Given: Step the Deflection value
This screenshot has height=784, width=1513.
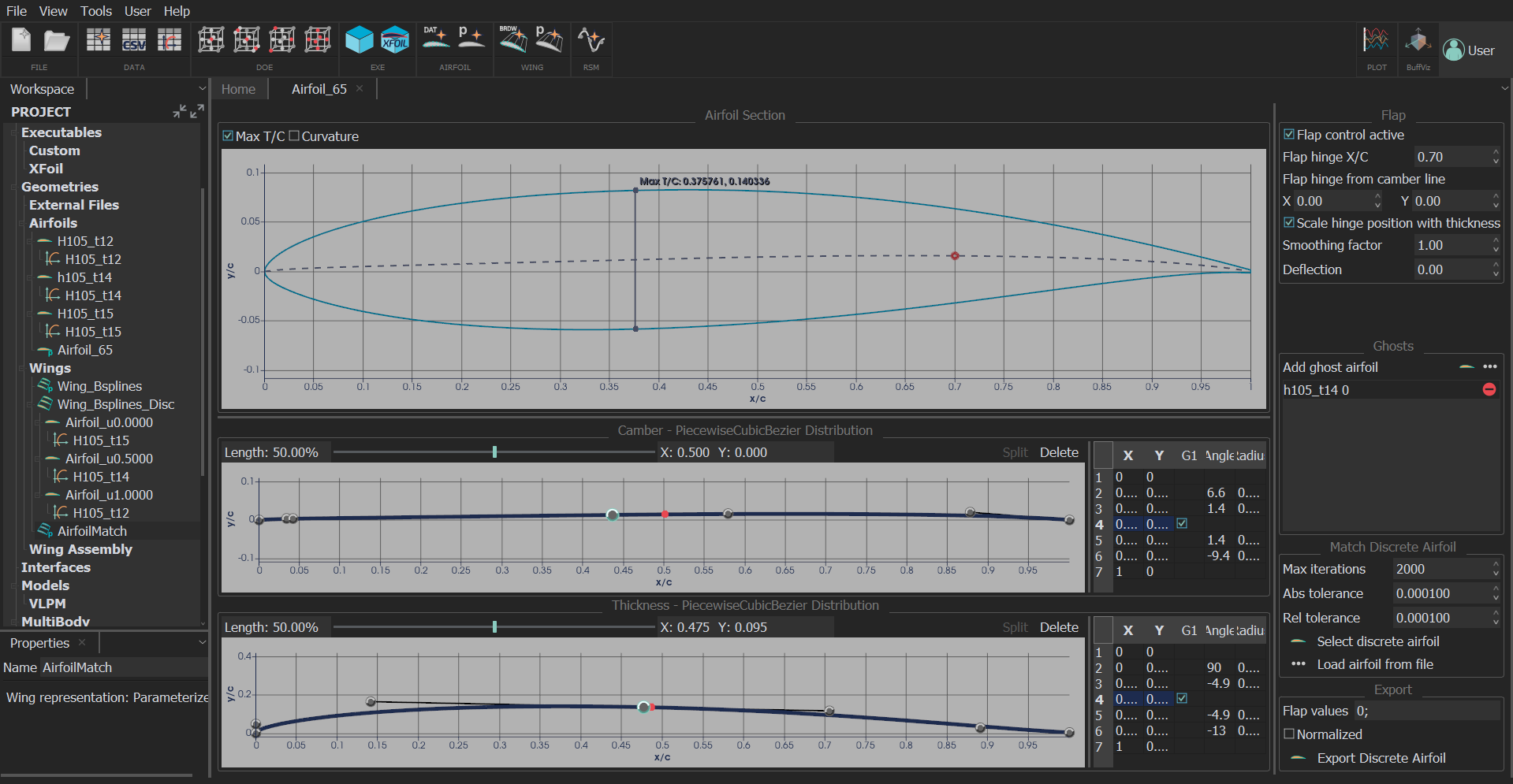Looking at the screenshot, I should [x=1496, y=269].
